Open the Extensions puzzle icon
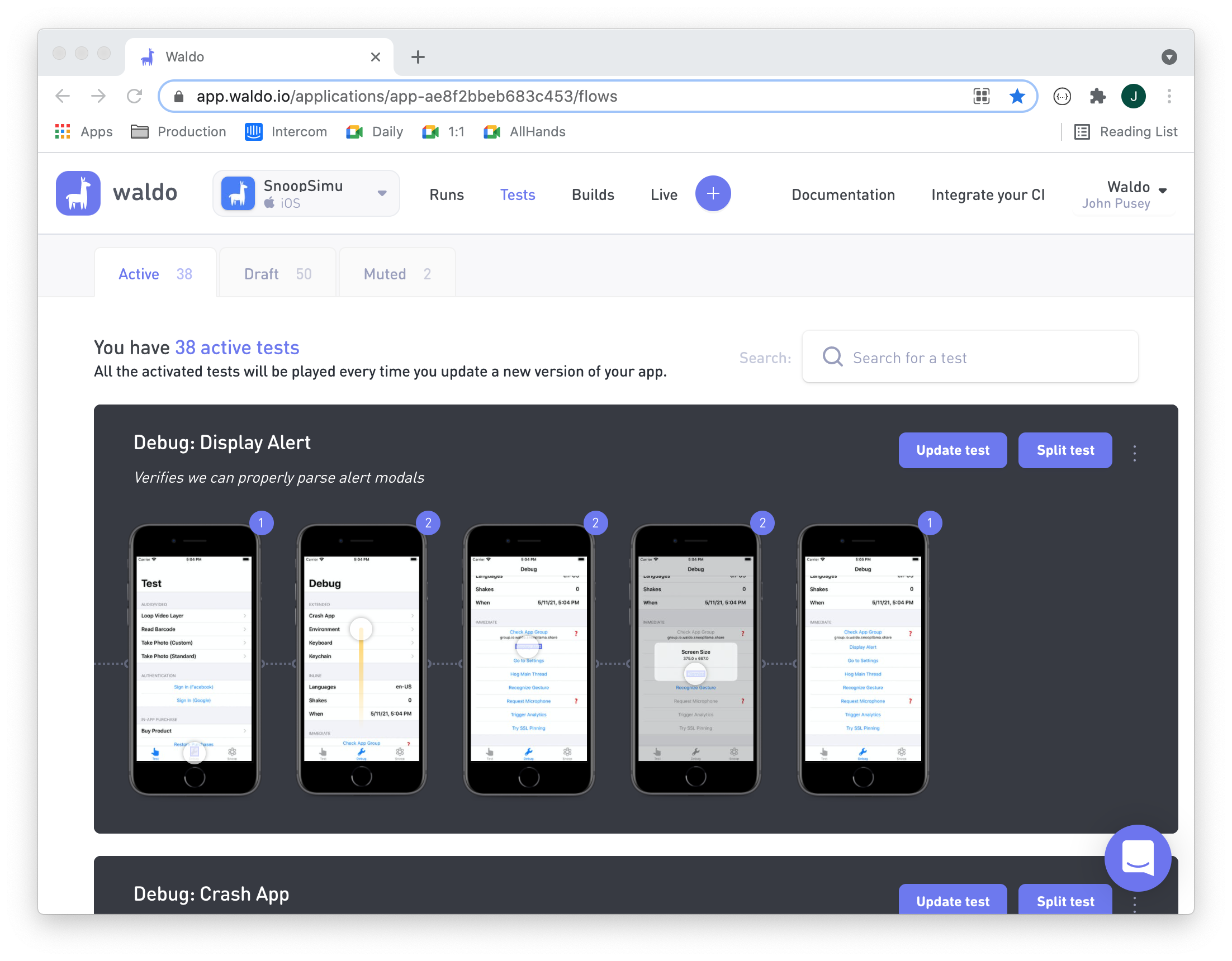This screenshot has width=1232, height=961. pos(1097,96)
